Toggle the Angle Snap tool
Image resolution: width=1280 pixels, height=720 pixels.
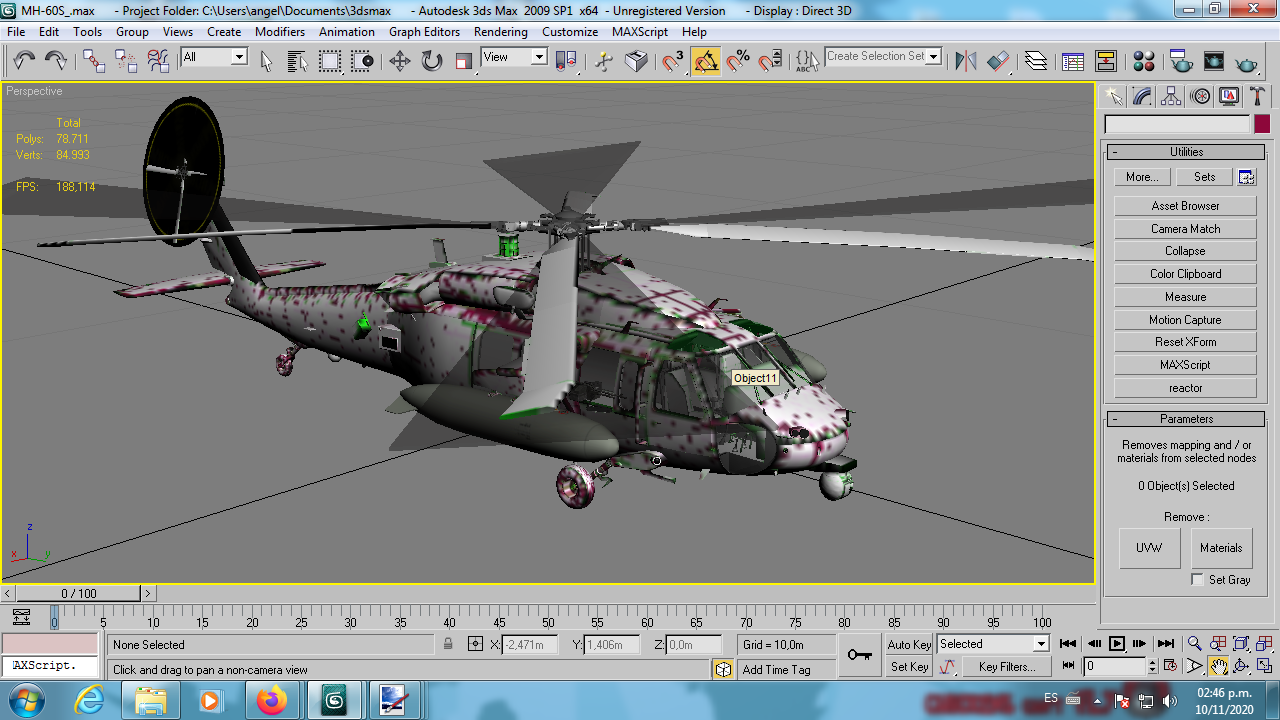click(x=706, y=61)
